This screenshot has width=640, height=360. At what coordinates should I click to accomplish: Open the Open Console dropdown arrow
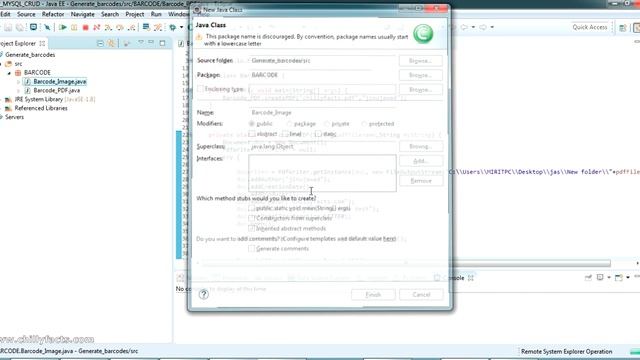click(x=628, y=278)
